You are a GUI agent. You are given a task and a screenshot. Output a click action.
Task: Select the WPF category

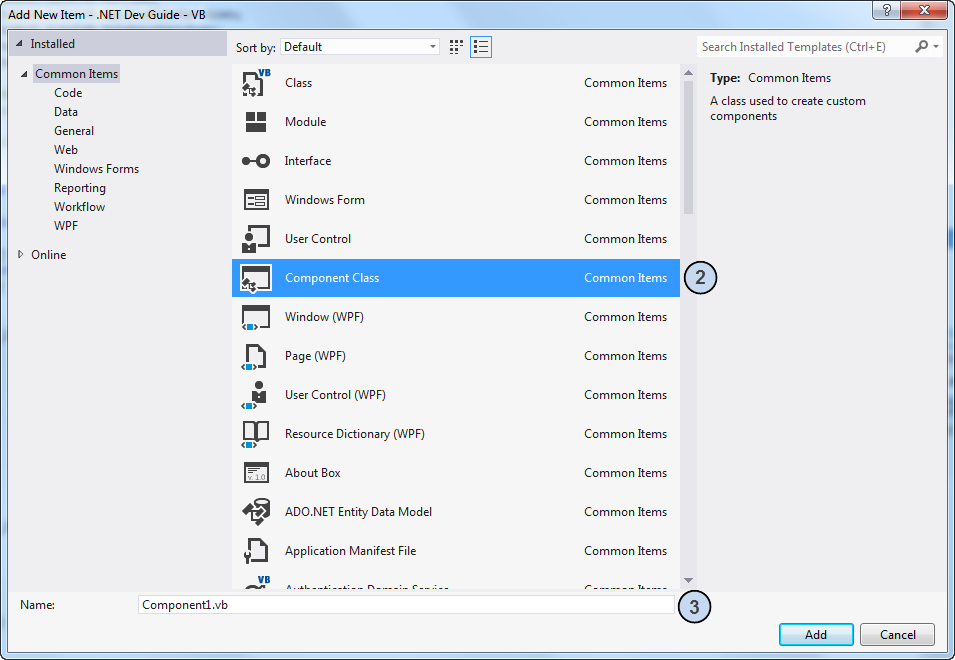click(66, 225)
